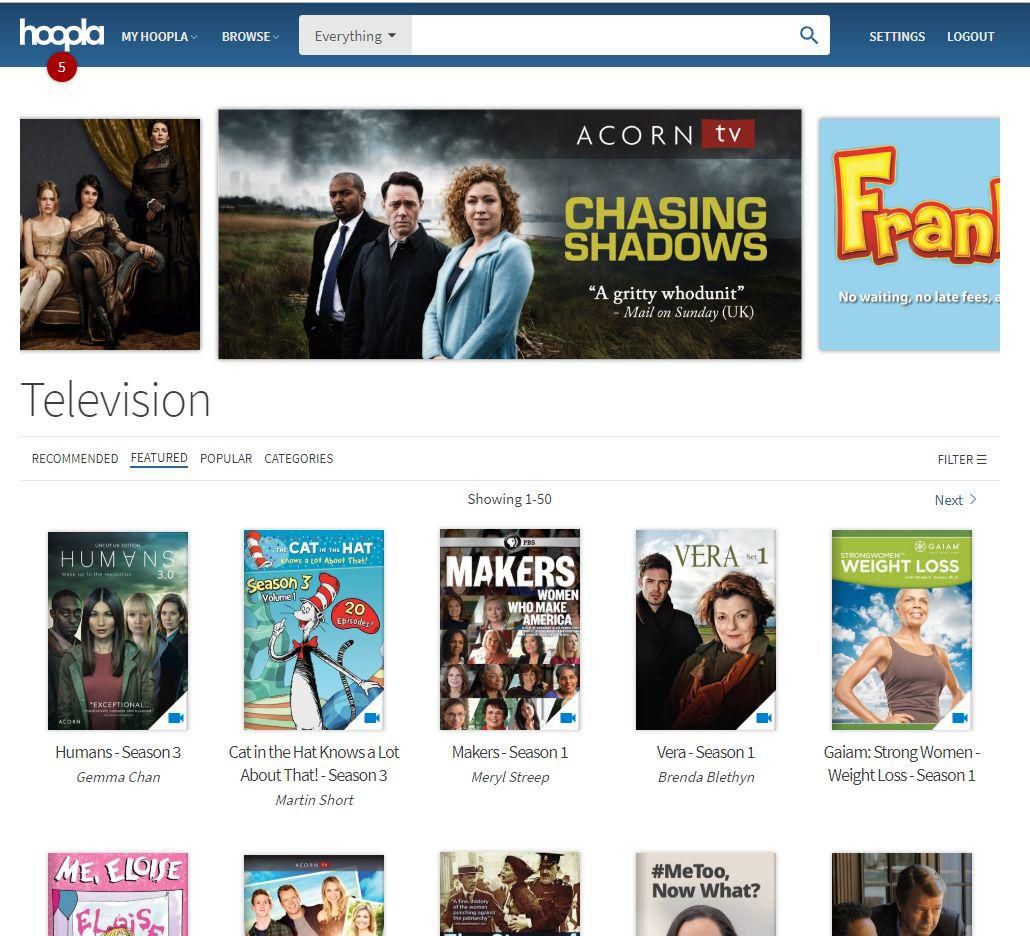Screen dimensions: 1030x936
Task: Open the Humans - Season 3 title link
Action: [x=118, y=752]
